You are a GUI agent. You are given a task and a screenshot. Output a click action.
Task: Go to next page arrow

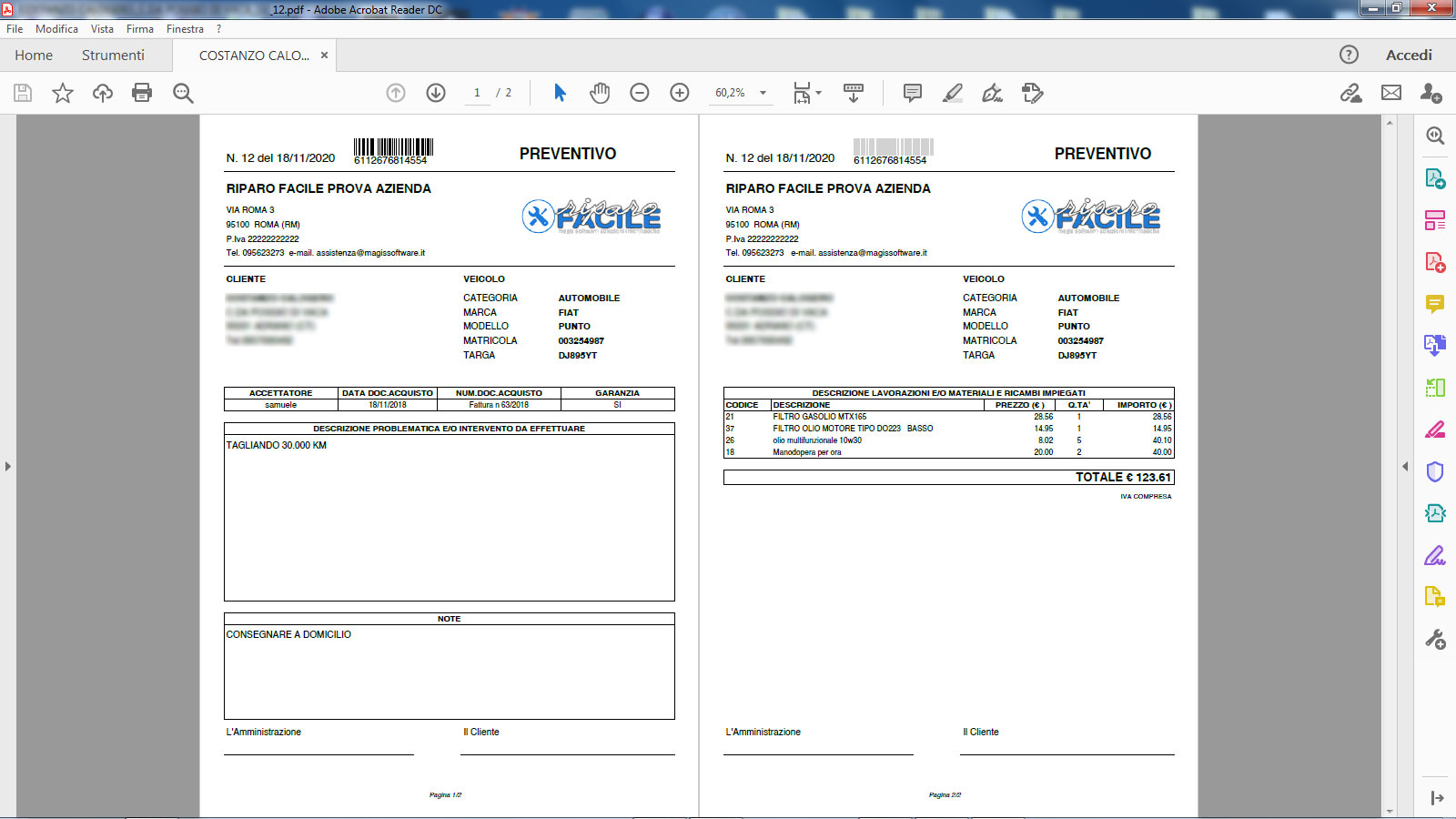[436, 93]
